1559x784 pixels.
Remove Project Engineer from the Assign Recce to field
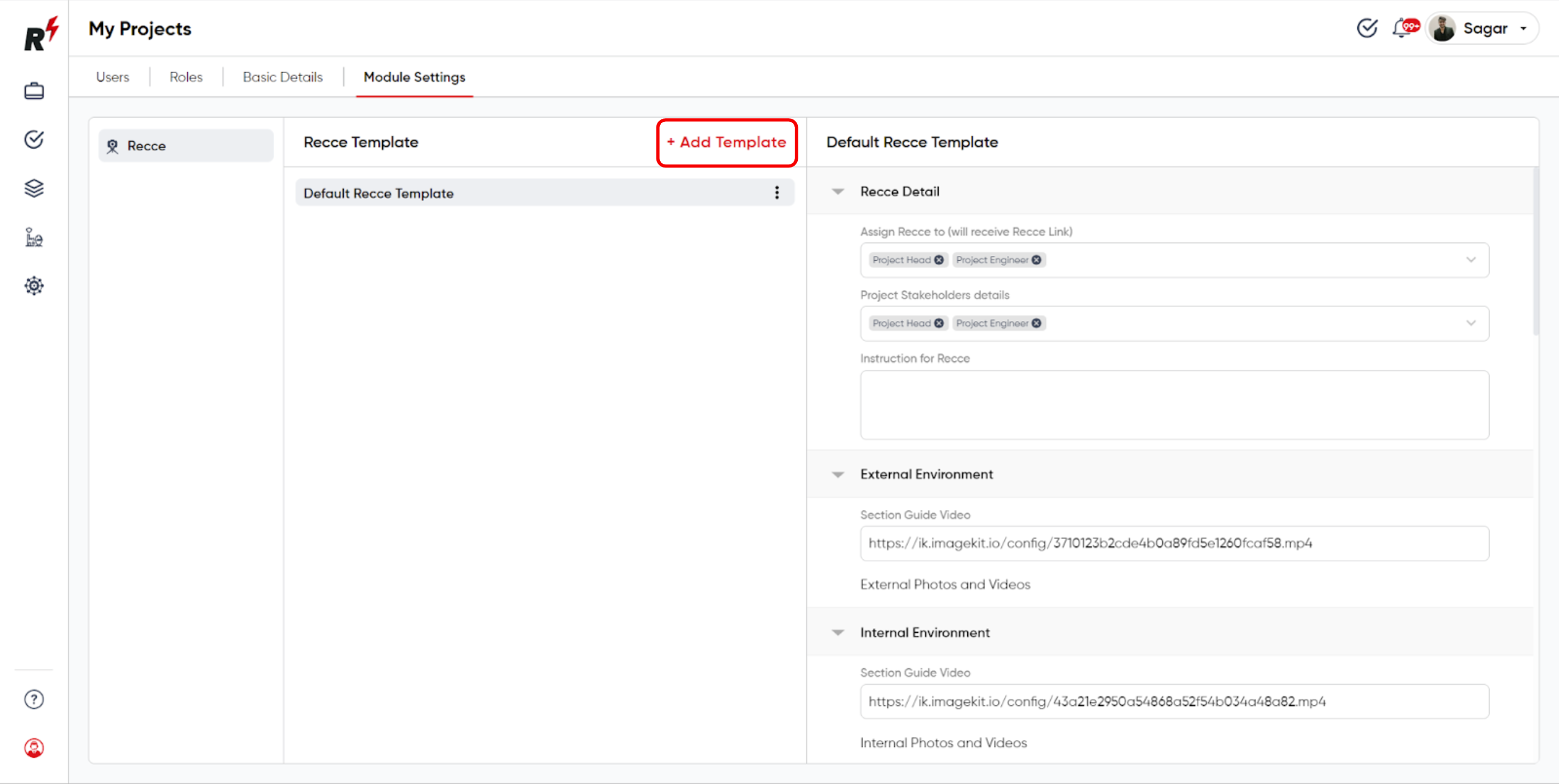point(1036,260)
